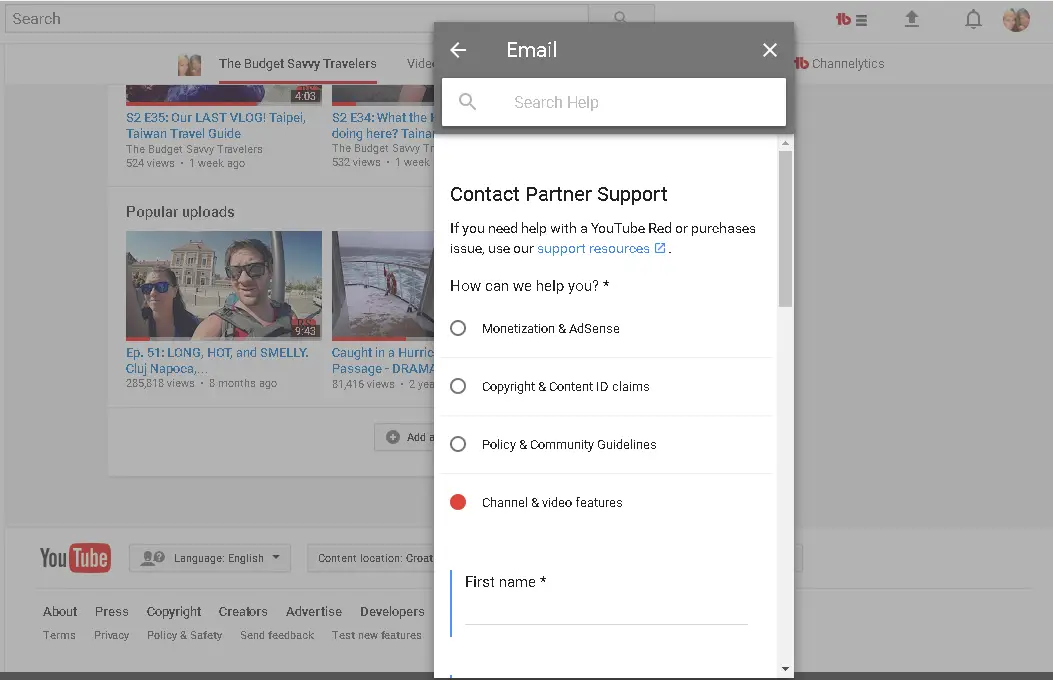
Task: Open the Press footer link
Action: (111, 612)
